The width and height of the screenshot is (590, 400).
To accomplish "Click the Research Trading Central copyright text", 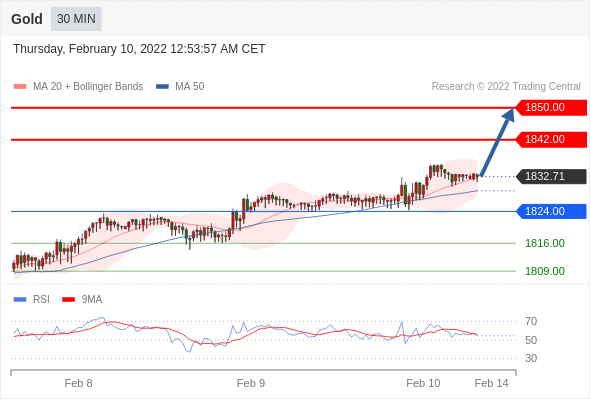I will (x=506, y=87).
